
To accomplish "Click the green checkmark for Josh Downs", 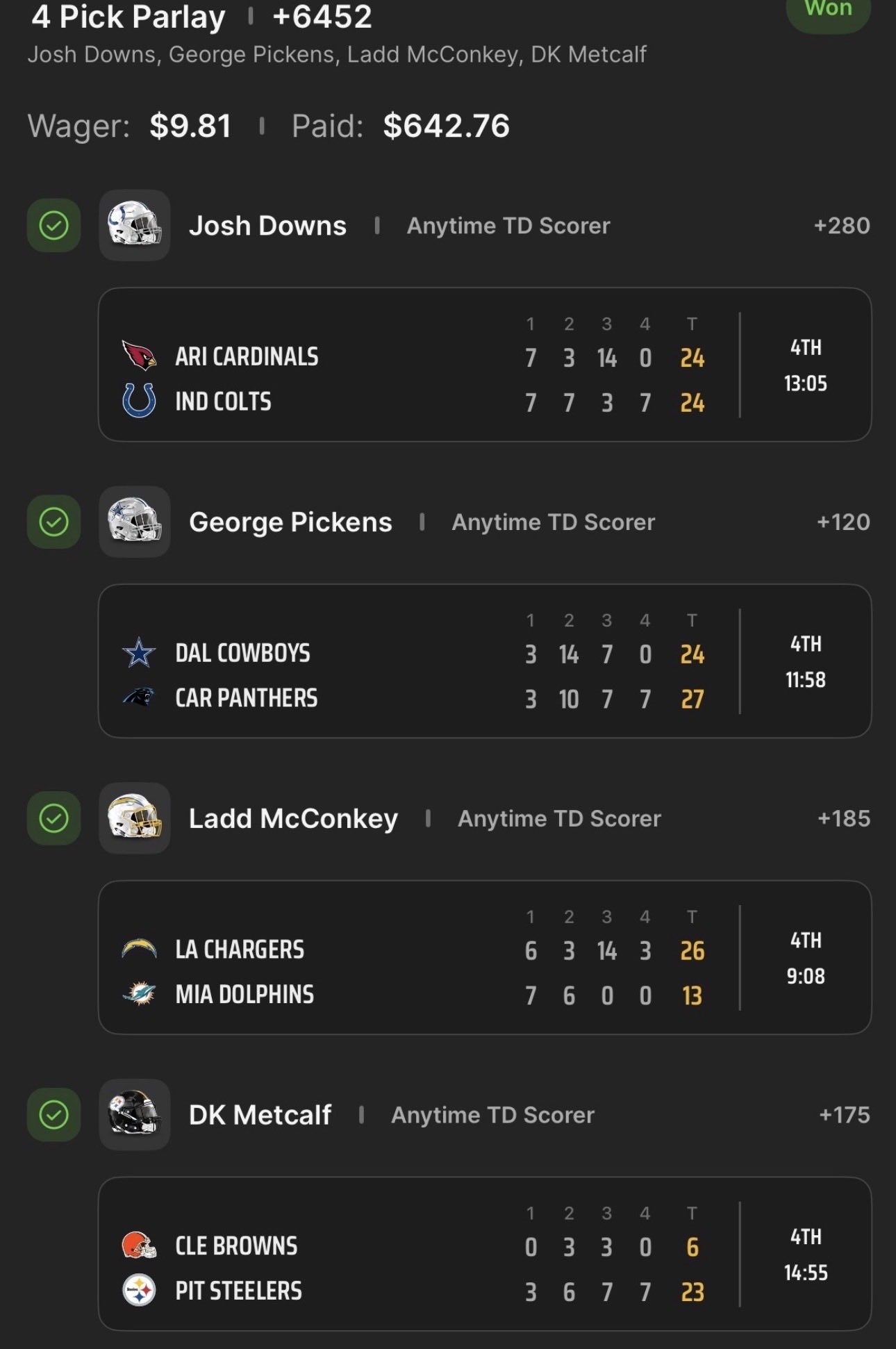I will point(53,225).
